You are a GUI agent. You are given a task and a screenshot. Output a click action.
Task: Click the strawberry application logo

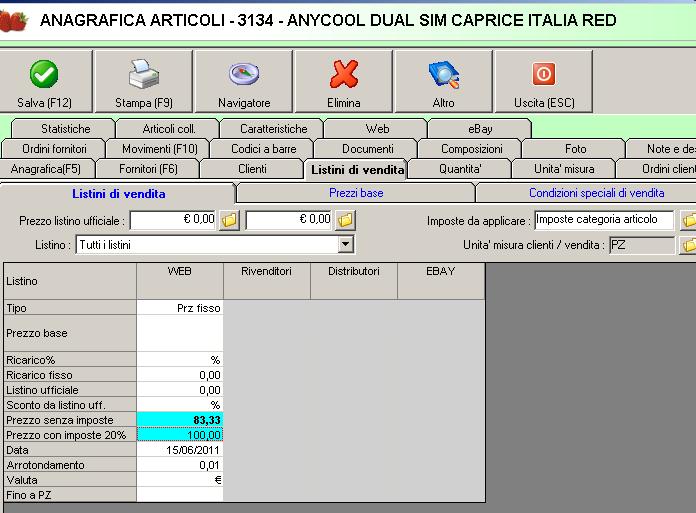14,21
